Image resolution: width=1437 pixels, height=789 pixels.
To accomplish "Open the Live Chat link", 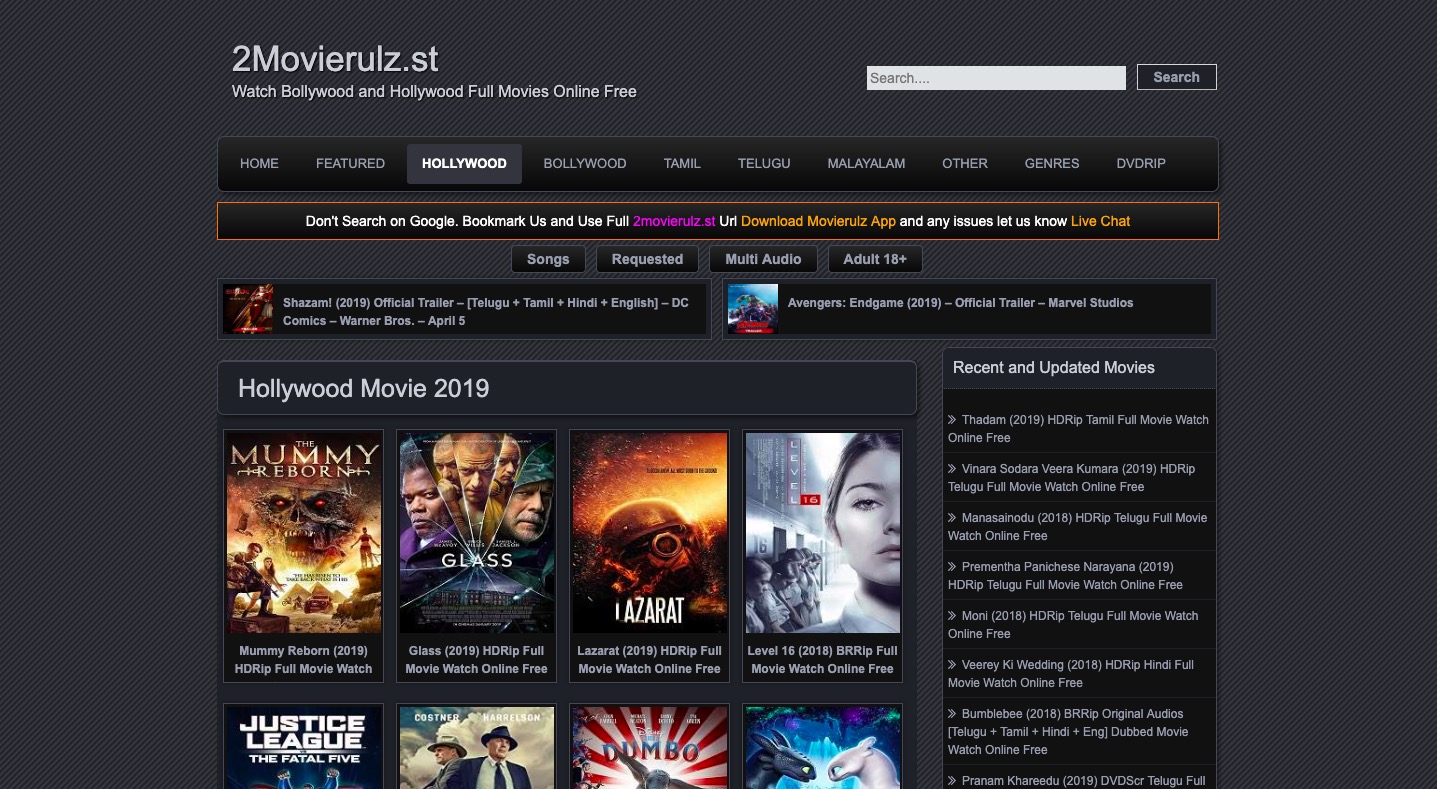I will click(x=1100, y=221).
